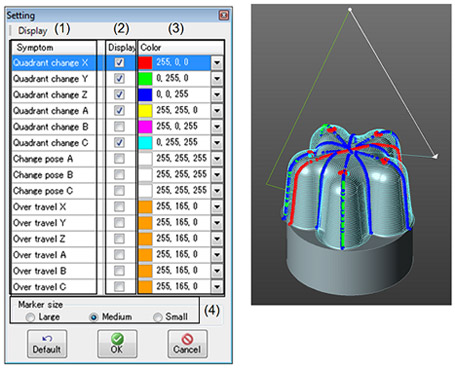The width and height of the screenshot is (455, 370).
Task: Open color dropdown for Over travel X
Action: pyautogui.click(x=217, y=206)
